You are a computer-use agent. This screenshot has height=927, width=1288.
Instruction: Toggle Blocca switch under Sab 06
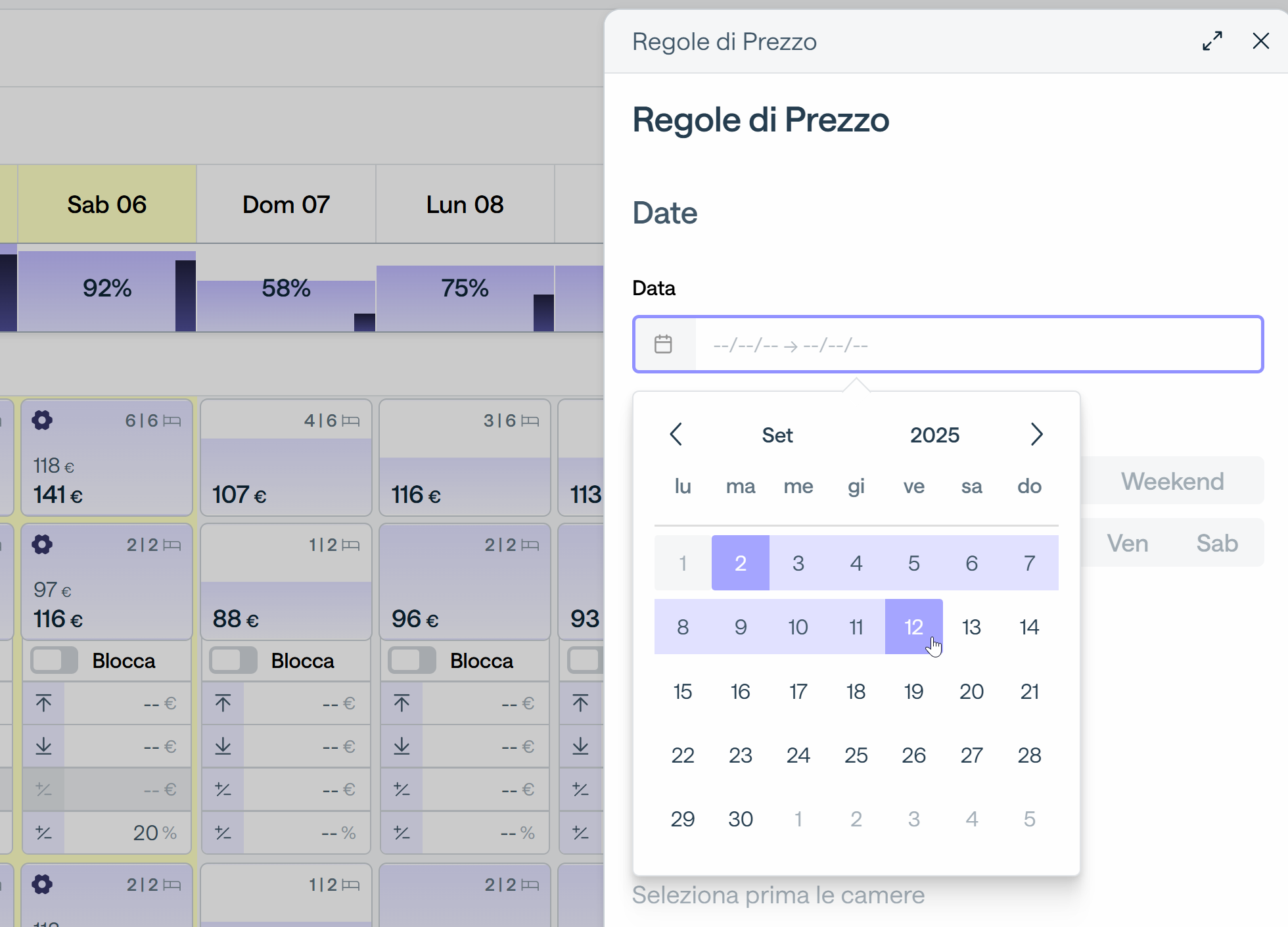click(x=55, y=660)
